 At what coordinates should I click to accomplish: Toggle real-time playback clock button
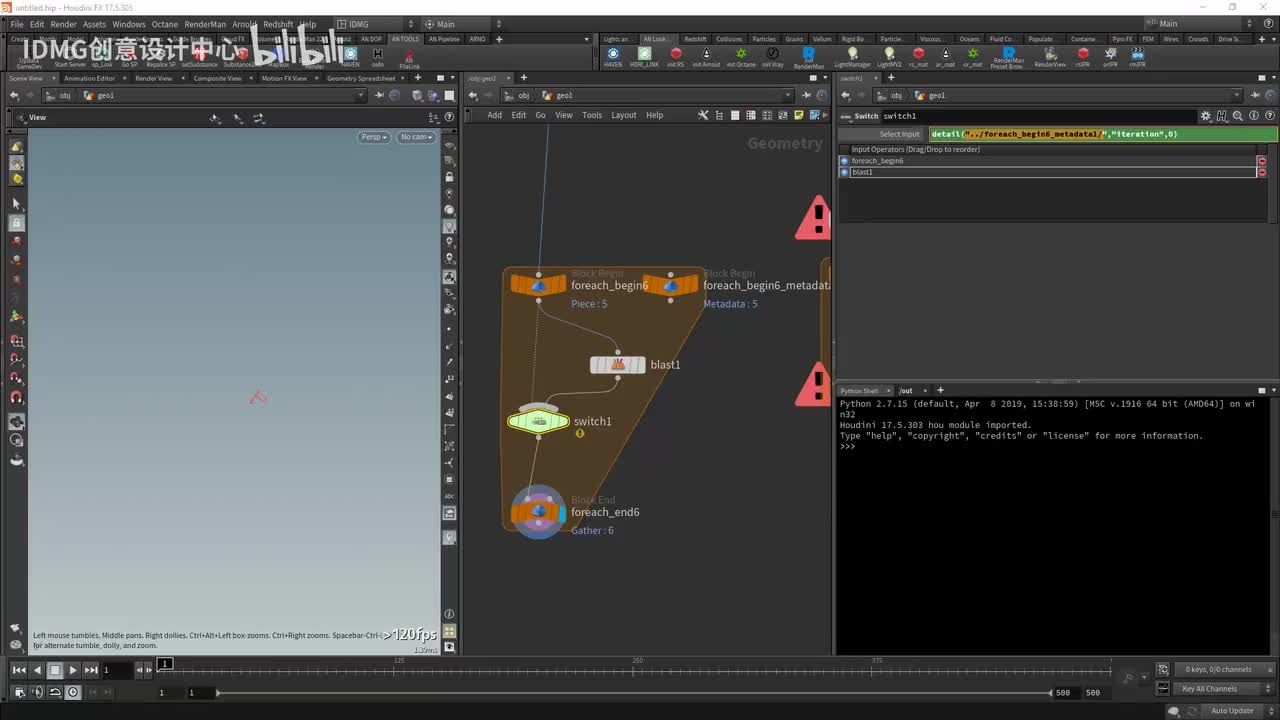tap(73, 692)
